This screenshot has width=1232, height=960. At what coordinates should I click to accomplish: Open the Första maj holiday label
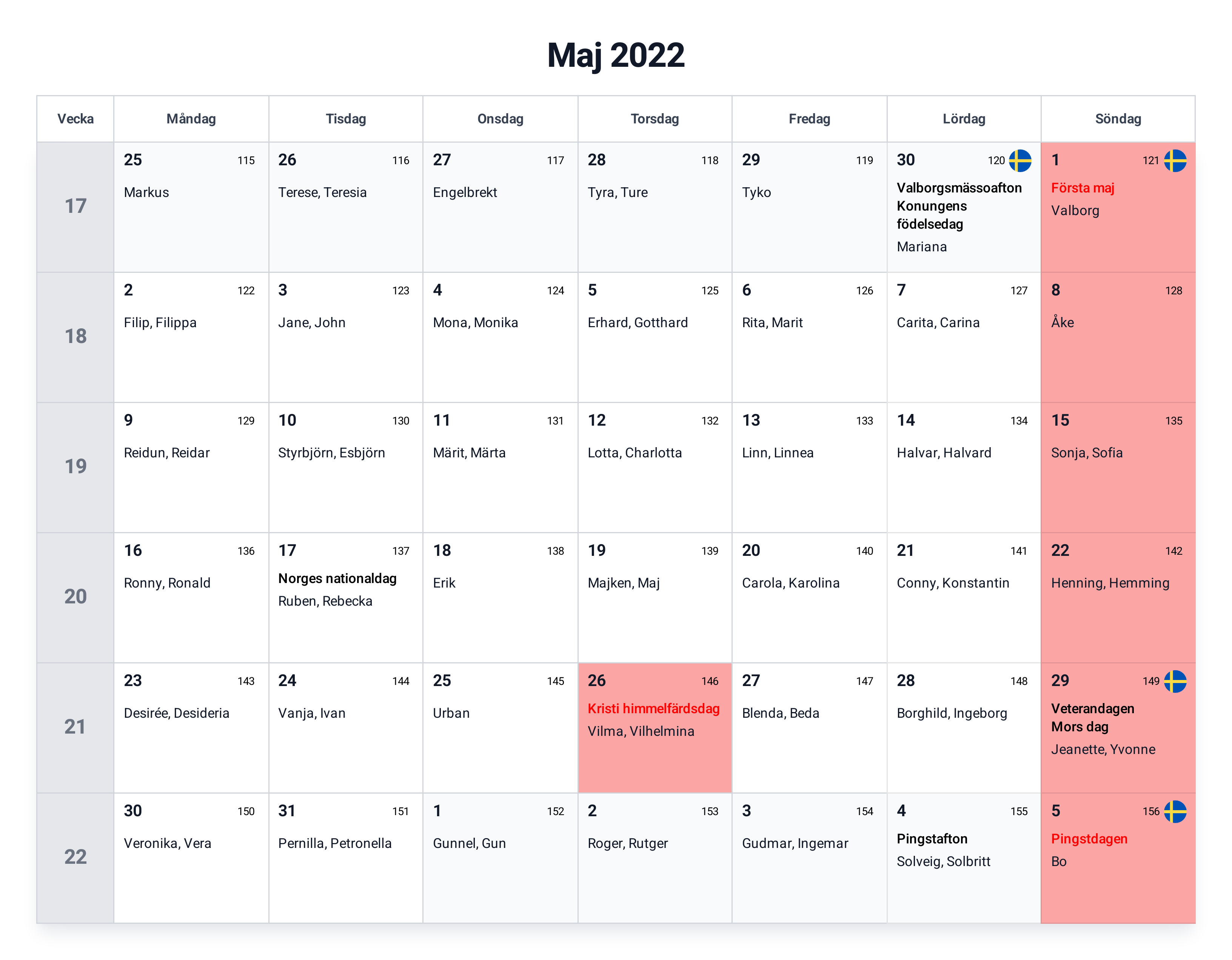[1083, 188]
